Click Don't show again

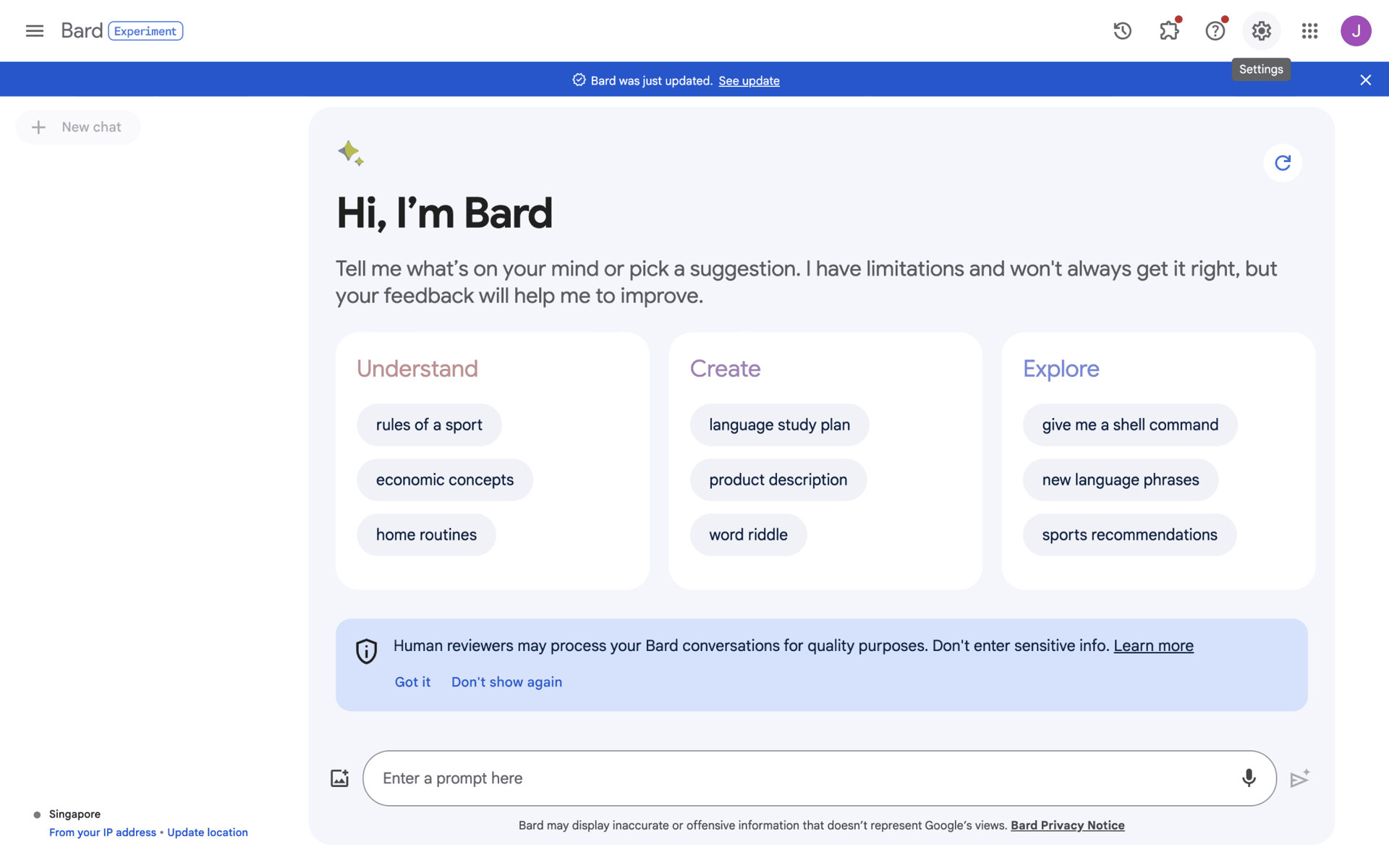pyautogui.click(x=506, y=682)
